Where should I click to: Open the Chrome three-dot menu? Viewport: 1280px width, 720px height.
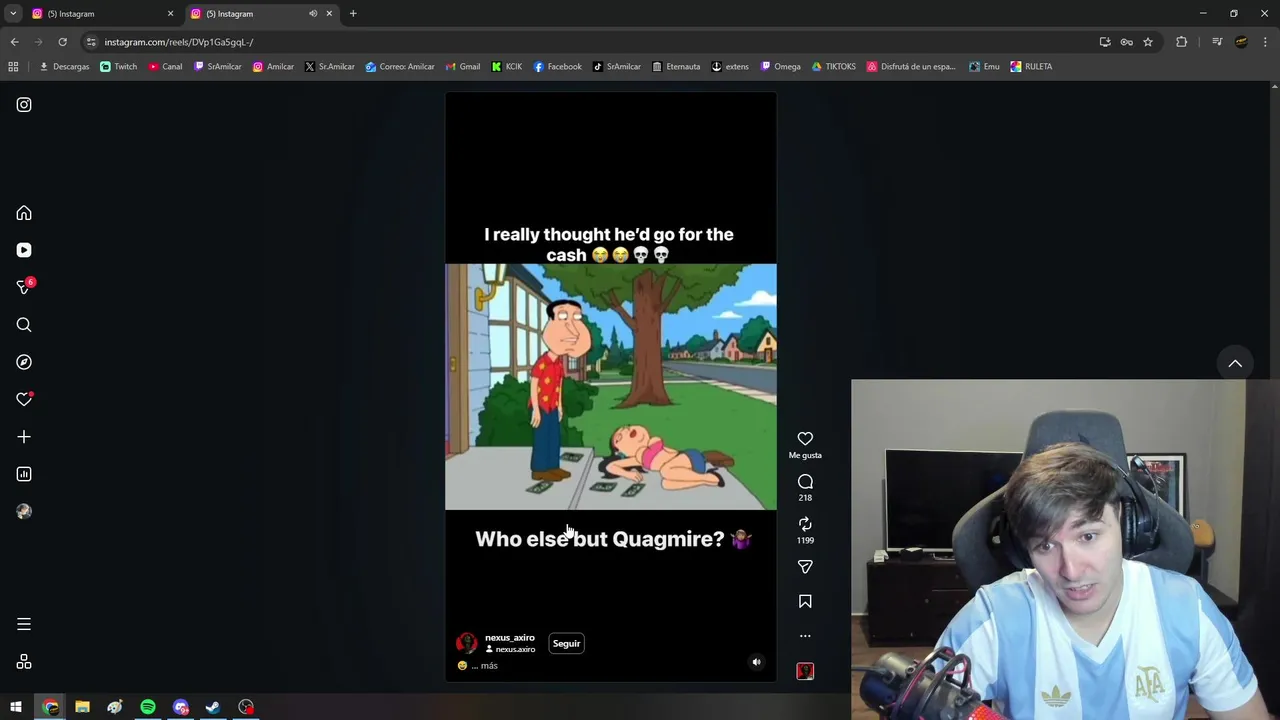[1266, 42]
